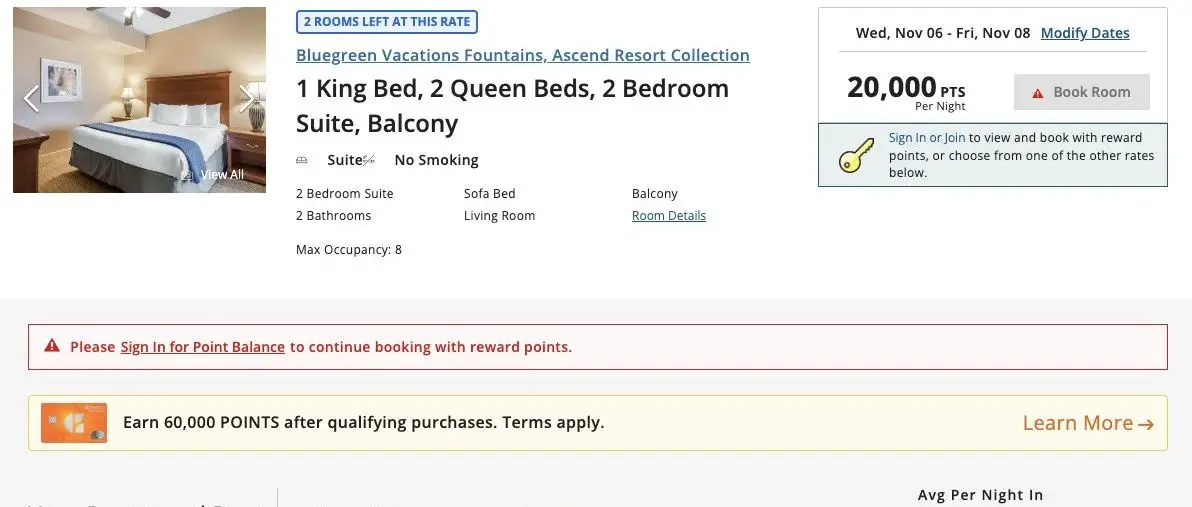Click Modify Dates link

pos(1085,33)
